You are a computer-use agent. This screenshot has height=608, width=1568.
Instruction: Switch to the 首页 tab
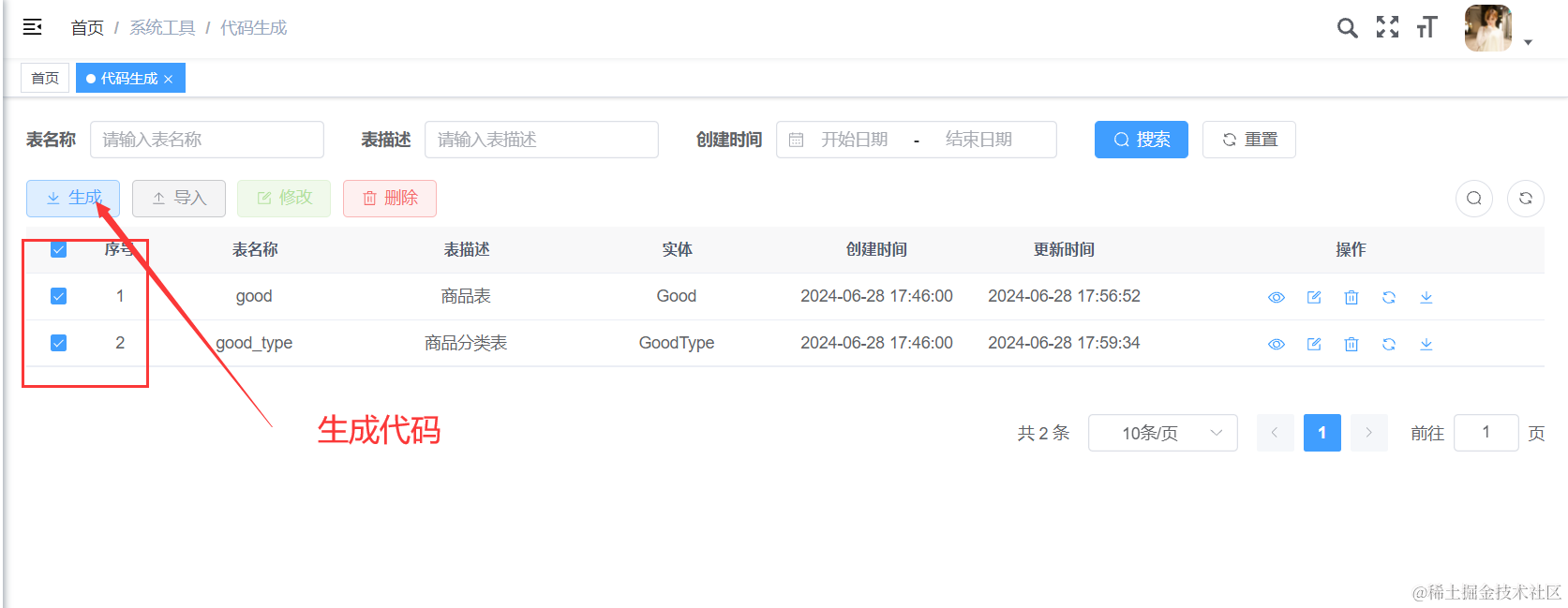point(45,79)
